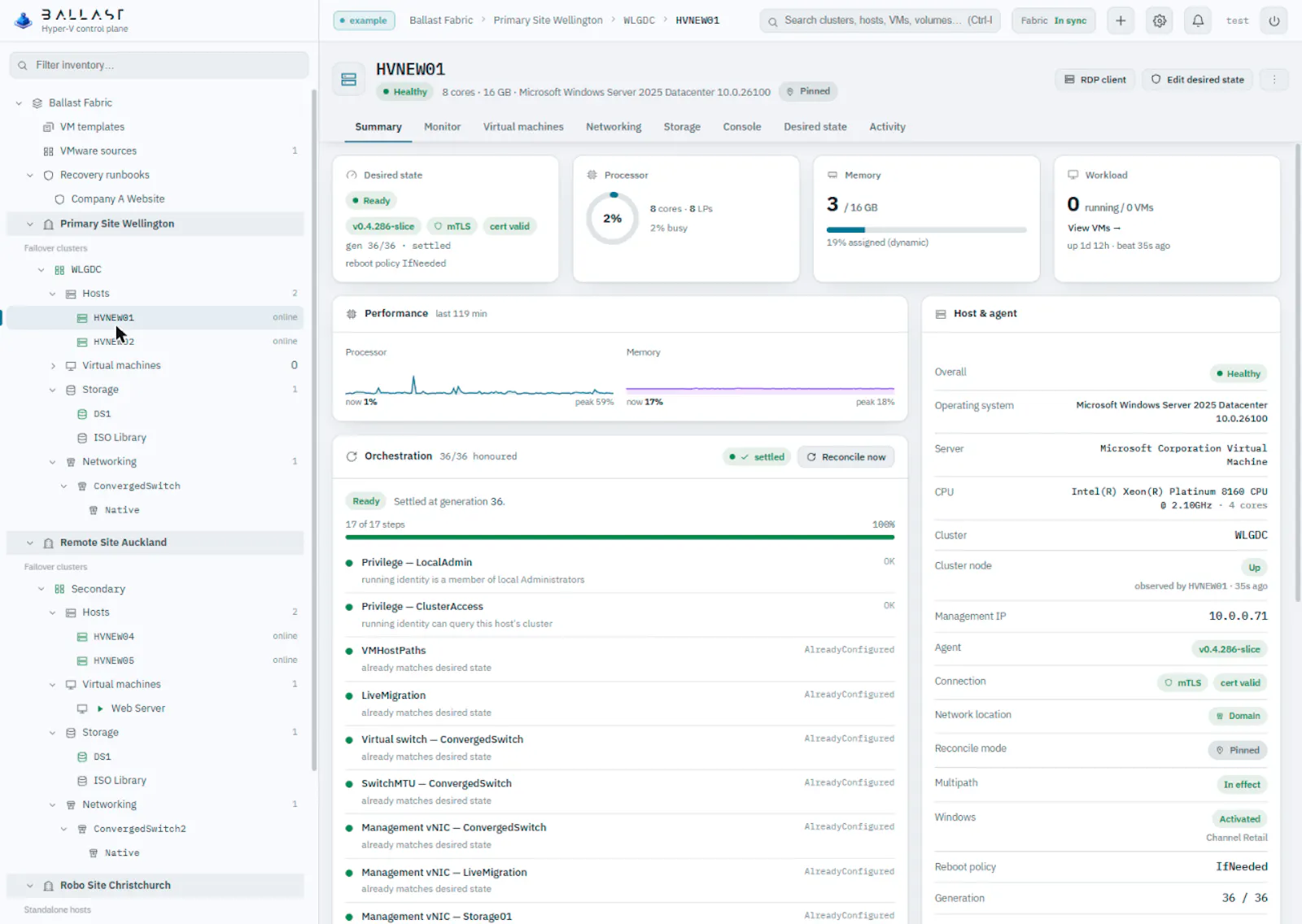
Task: Click the ConvergedSwitch2 network icon
Action: click(x=82, y=829)
